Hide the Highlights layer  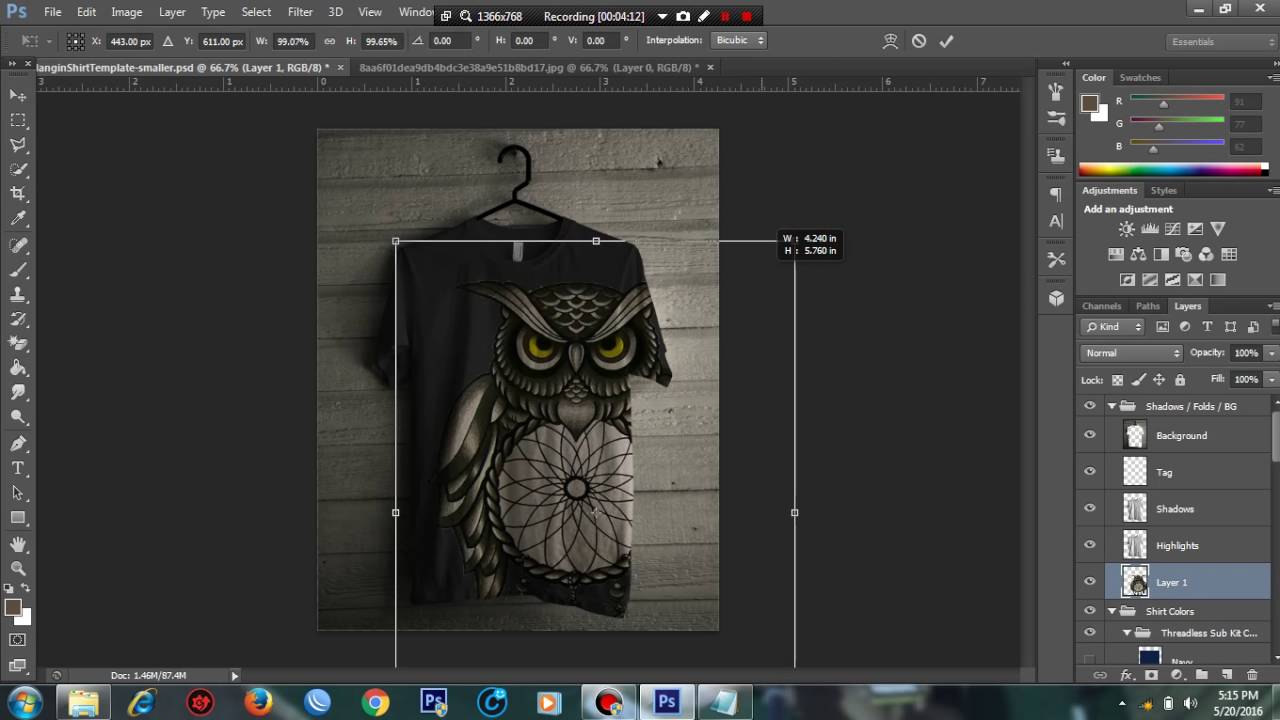(x=1090, y=545)
